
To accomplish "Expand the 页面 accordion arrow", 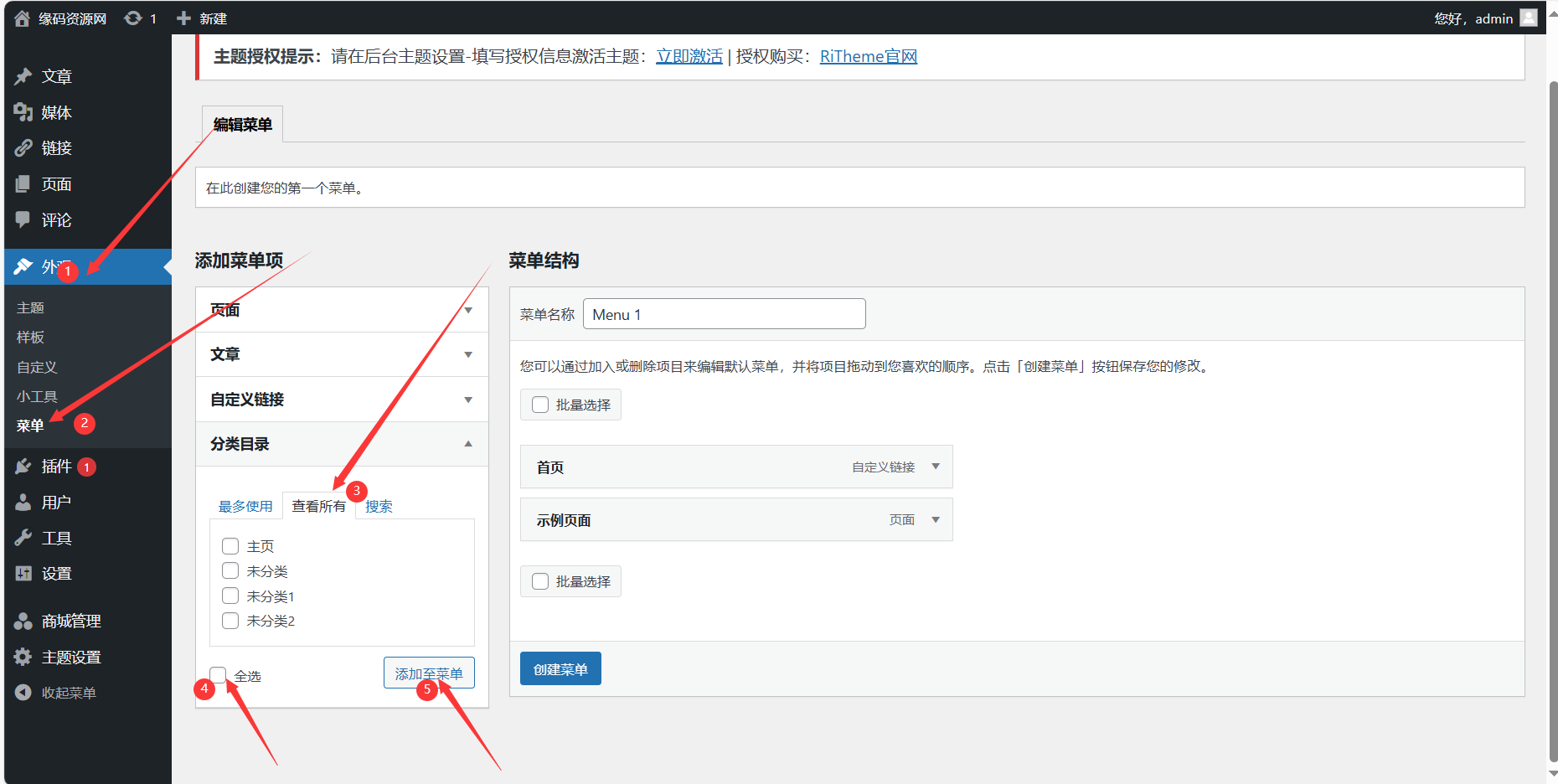I will 468,310.
